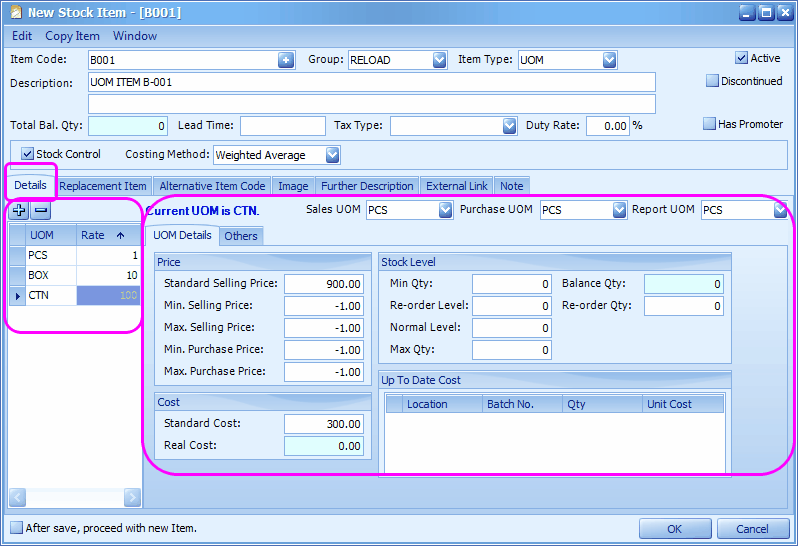
Task: Open the Group dropdown showing RELOAD
Action: tap(439, 60)
